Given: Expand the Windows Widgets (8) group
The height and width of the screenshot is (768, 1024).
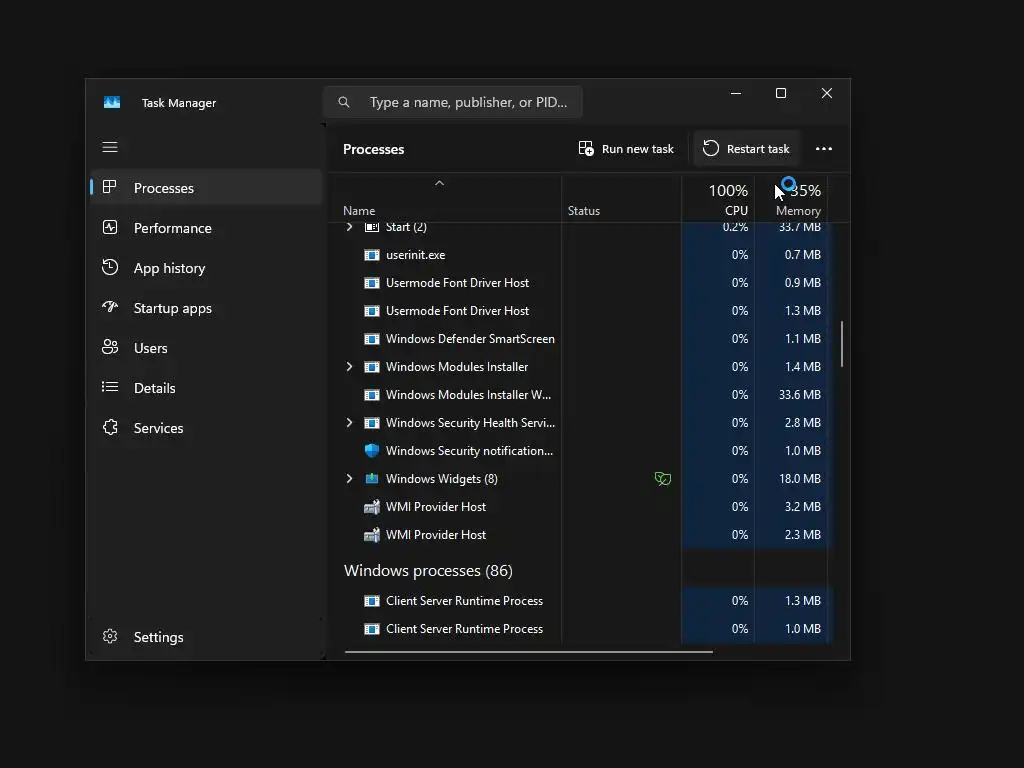Looking at the screenshot, I should click(x=349, y=479).
